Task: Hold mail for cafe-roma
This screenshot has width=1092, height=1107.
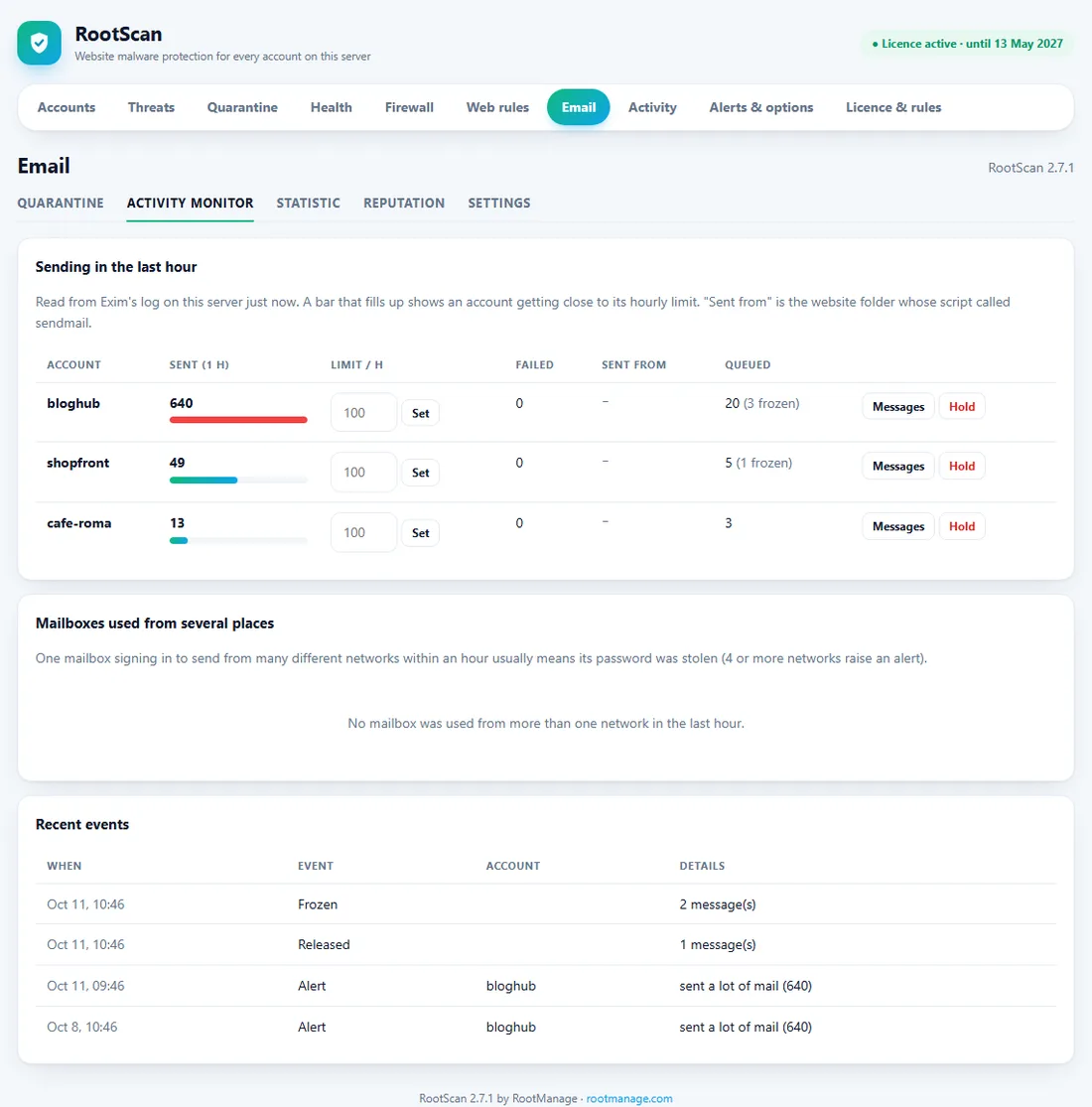Action: tap(961, 526)
